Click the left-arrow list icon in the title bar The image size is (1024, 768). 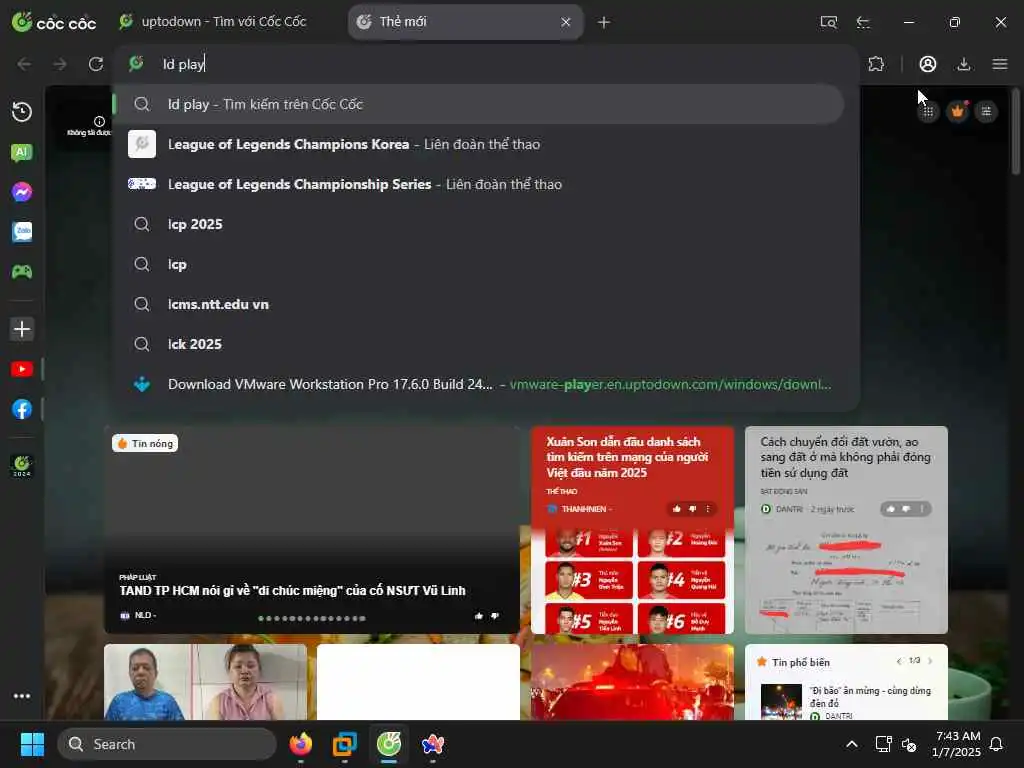pyautogui.click(x=863, y=22)
